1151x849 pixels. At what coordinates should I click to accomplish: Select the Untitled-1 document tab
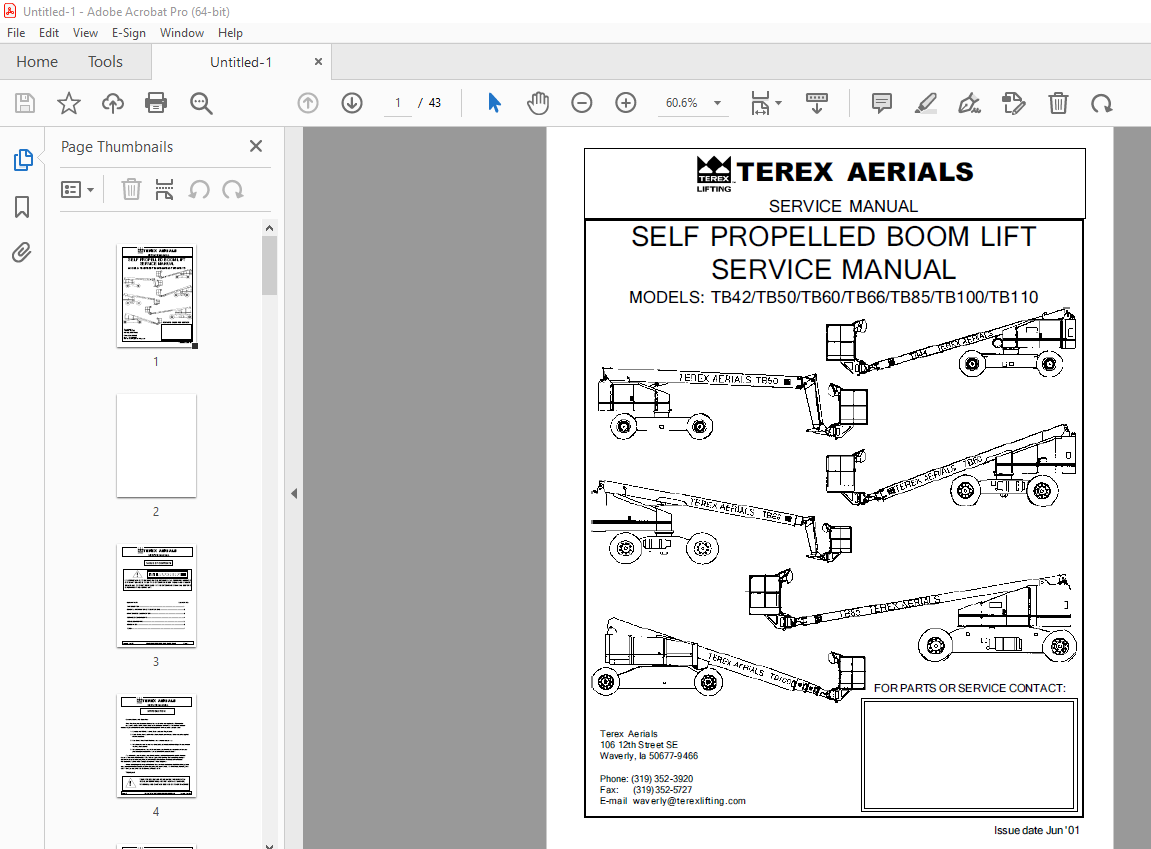241,62
